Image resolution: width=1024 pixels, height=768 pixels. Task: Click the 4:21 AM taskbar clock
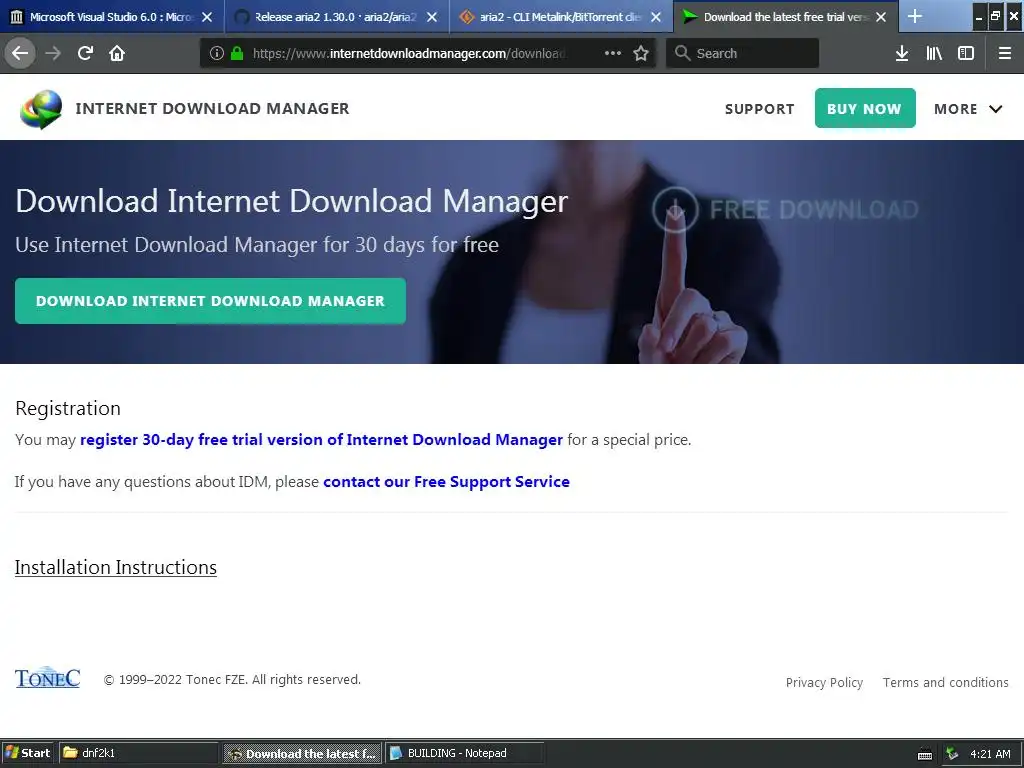click(x=990, y=754)
